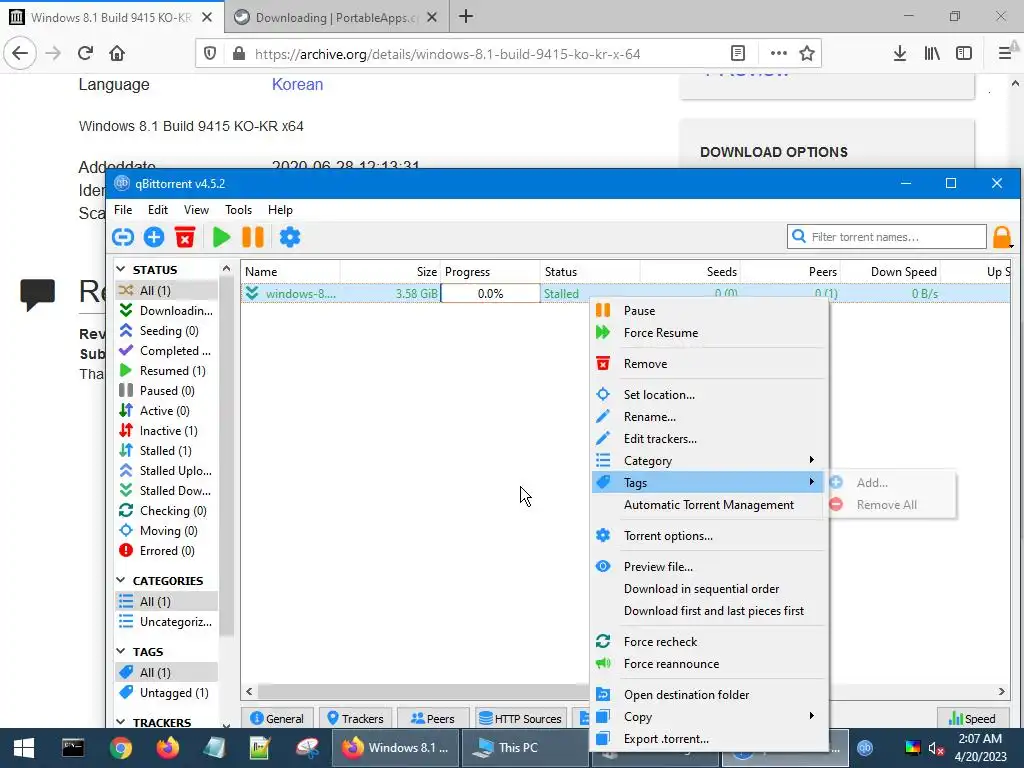
Task: Click the Firefox bookmark star icon
Action: (807, 54)
